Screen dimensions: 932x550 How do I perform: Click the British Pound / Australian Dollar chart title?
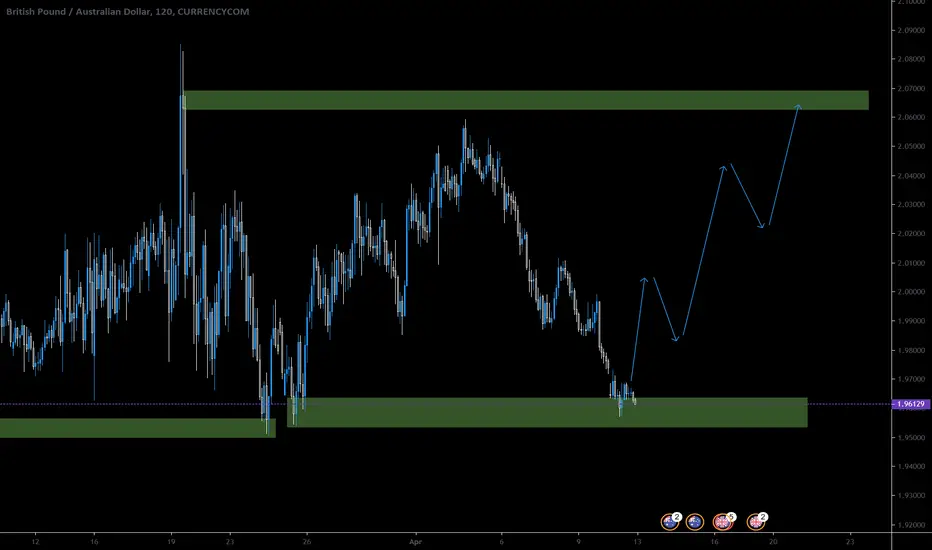[128, 11]
